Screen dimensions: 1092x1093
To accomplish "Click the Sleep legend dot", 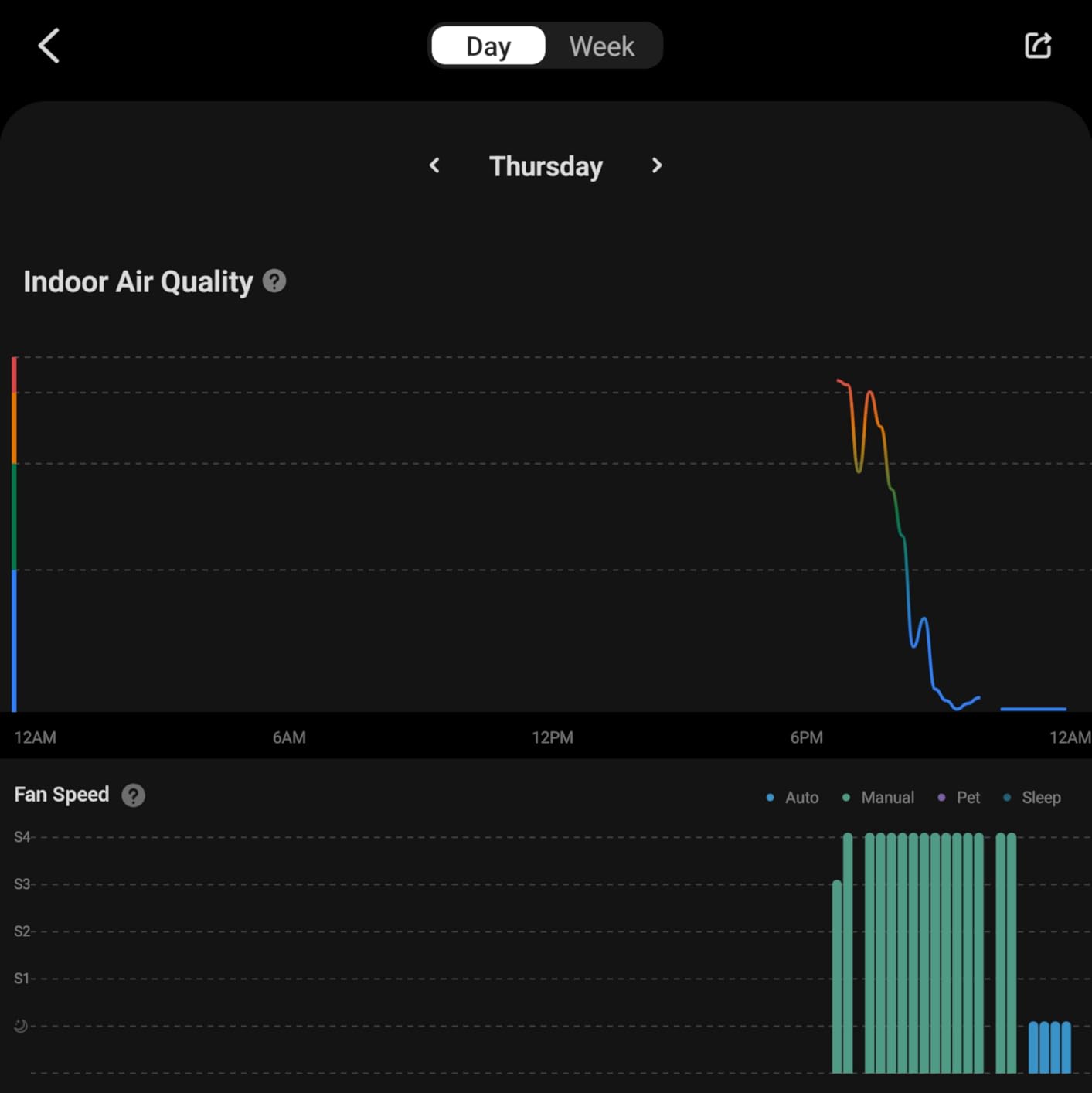I will [x=1006, y=797].
